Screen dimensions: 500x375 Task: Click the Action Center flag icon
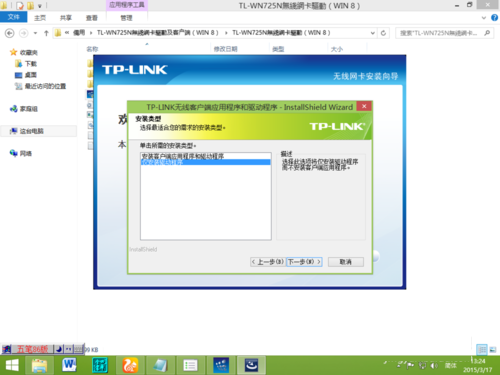pos(410,366)
